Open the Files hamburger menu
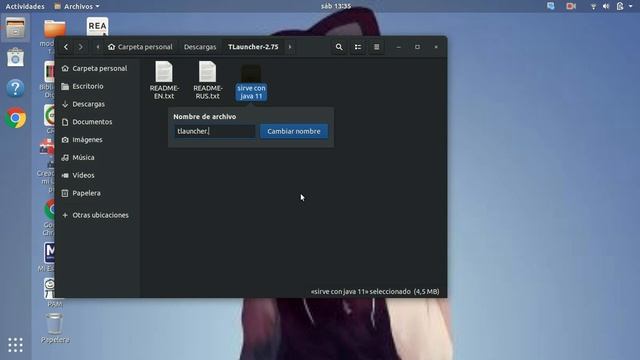Image resolution: width=640 pixels, height=360 pixels. click(377, 47)
